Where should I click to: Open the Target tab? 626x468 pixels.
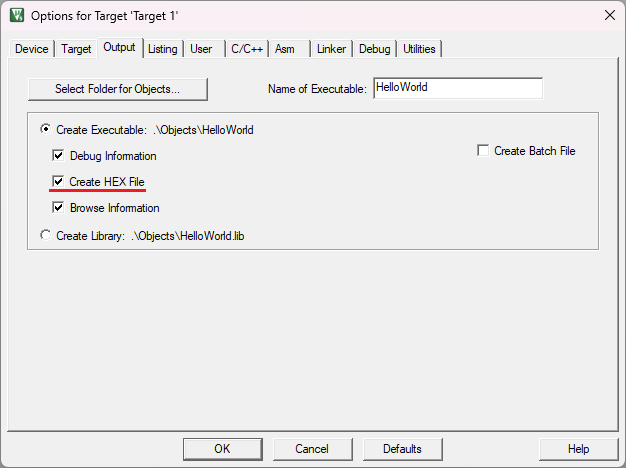(76, 49)
